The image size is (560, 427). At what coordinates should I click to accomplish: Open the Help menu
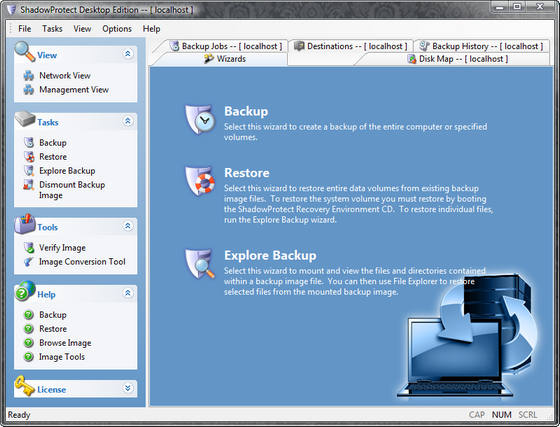tap(151, 29)
